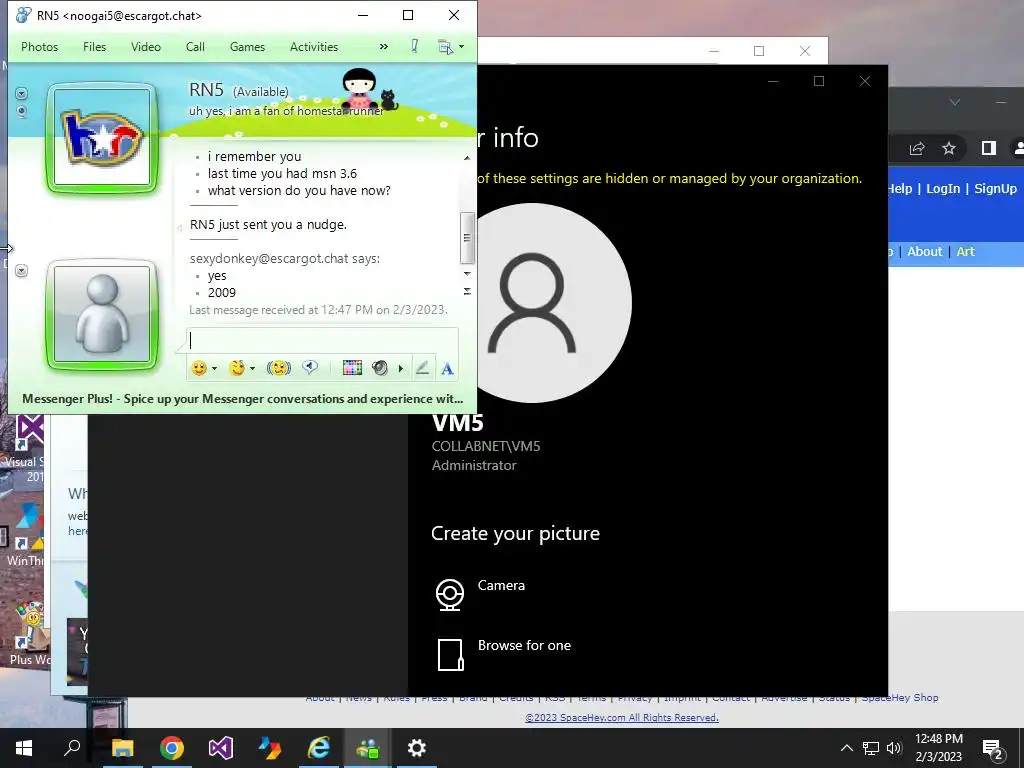Open Art link in SpaceHey navigation
This screenshot has height=768, width=1024.
pyautogui.click(x=965, y=251)
